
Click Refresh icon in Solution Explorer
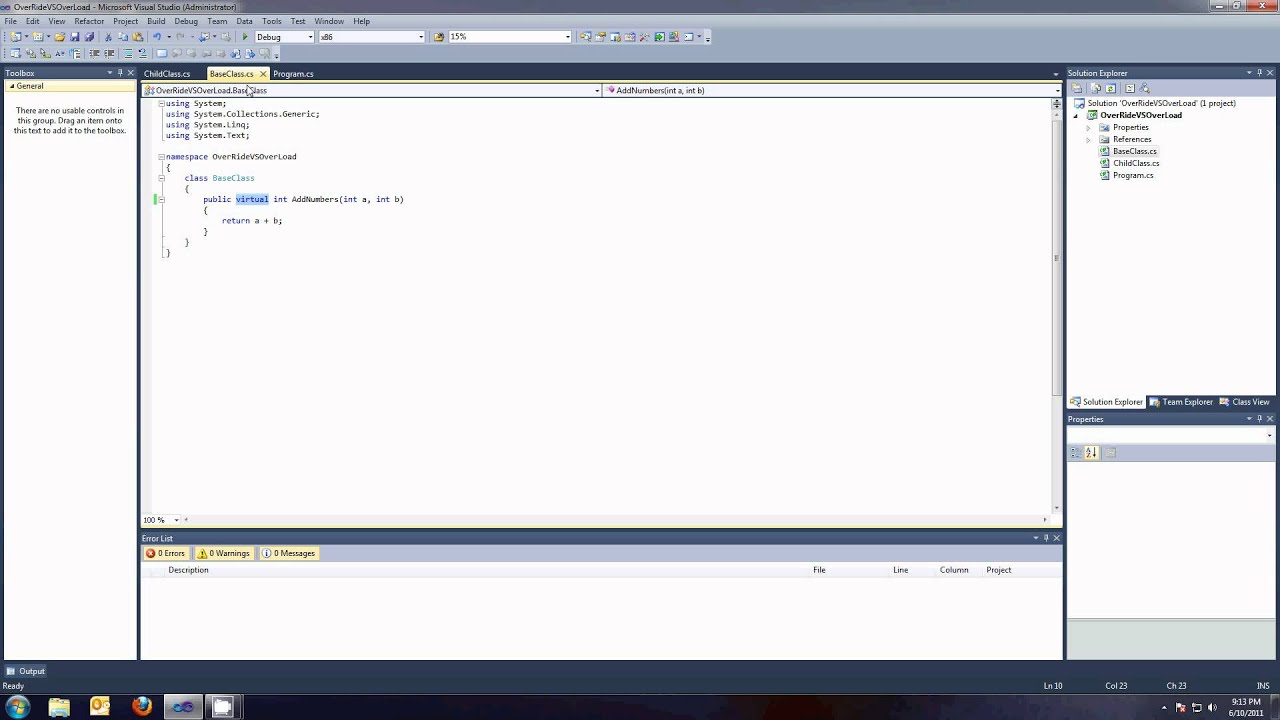[1110, 88]
